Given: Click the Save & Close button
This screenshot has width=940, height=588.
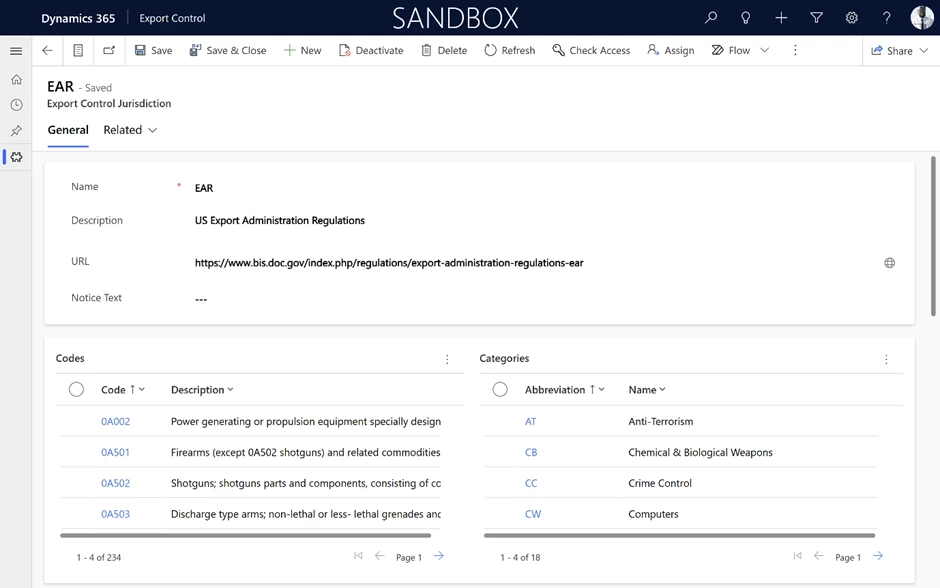Looking at the screenshot, I should tap(228, 50).
